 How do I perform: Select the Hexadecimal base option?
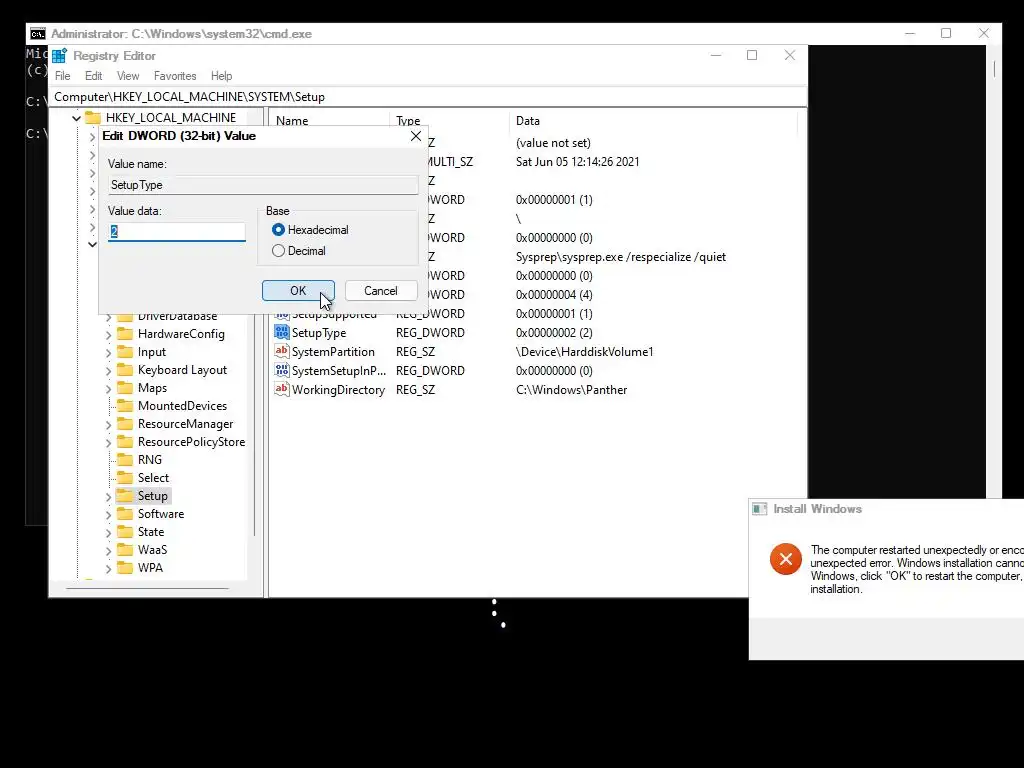[278, 230]
